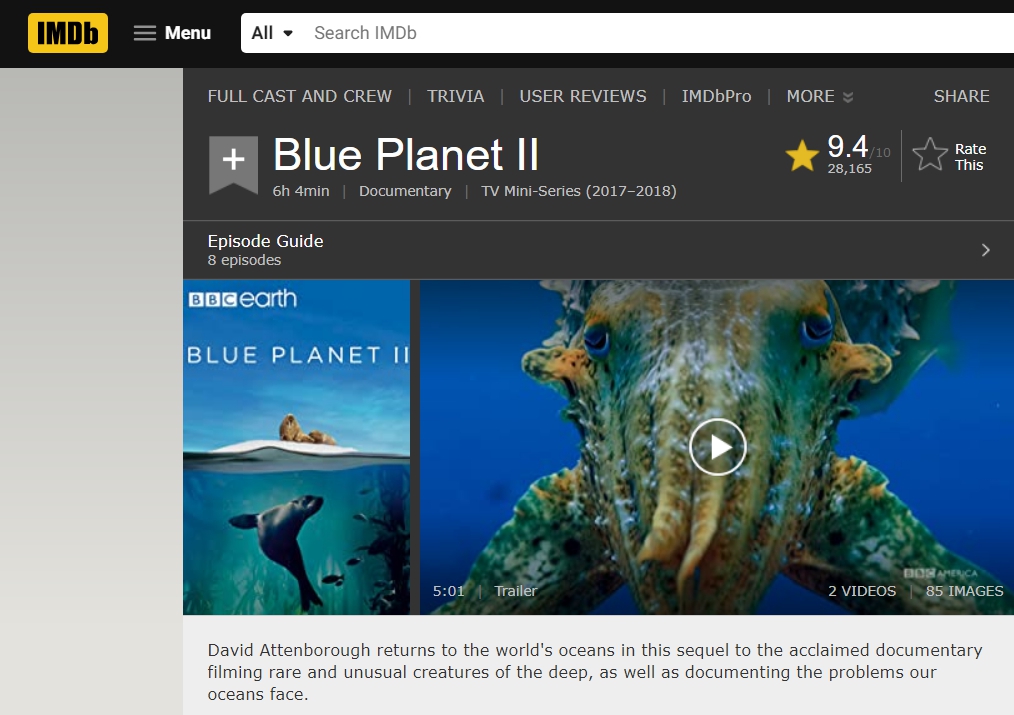This screenshot has height=715, width=1014.
Task: Open User Reviews link
Action: point(583,96)
